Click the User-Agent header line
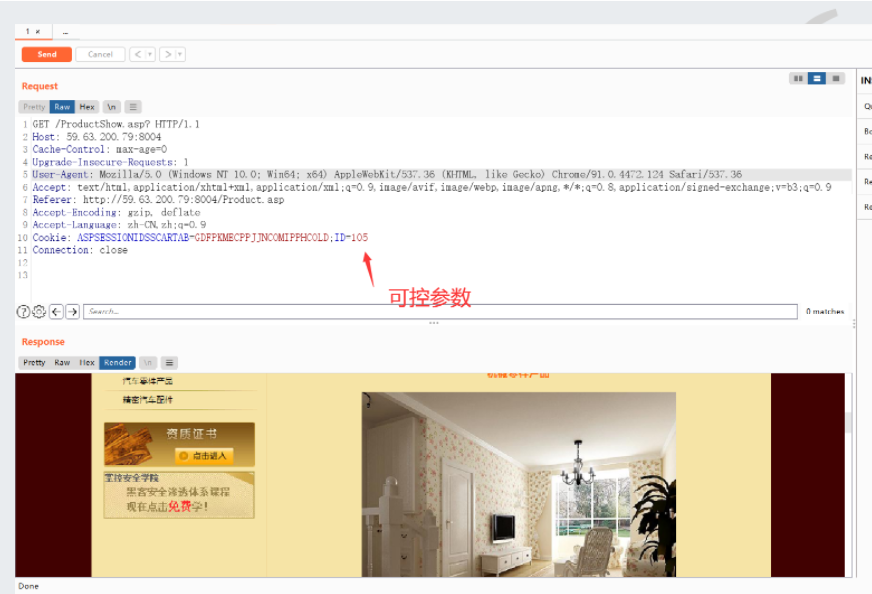872x594 pixels. pyautogui.click(x=387, y=175)
